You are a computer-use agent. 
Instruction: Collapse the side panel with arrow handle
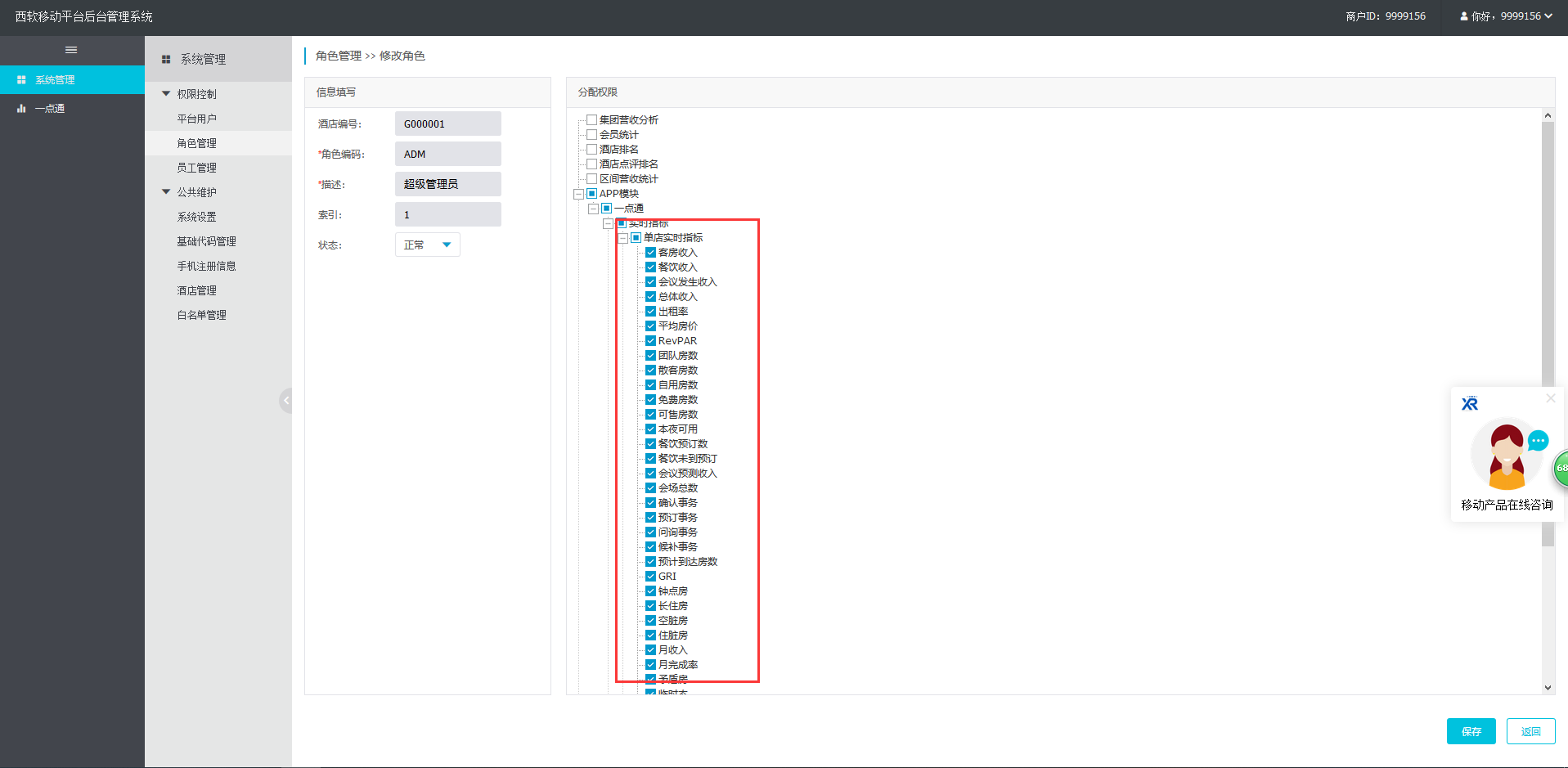(x=285, y=401)
